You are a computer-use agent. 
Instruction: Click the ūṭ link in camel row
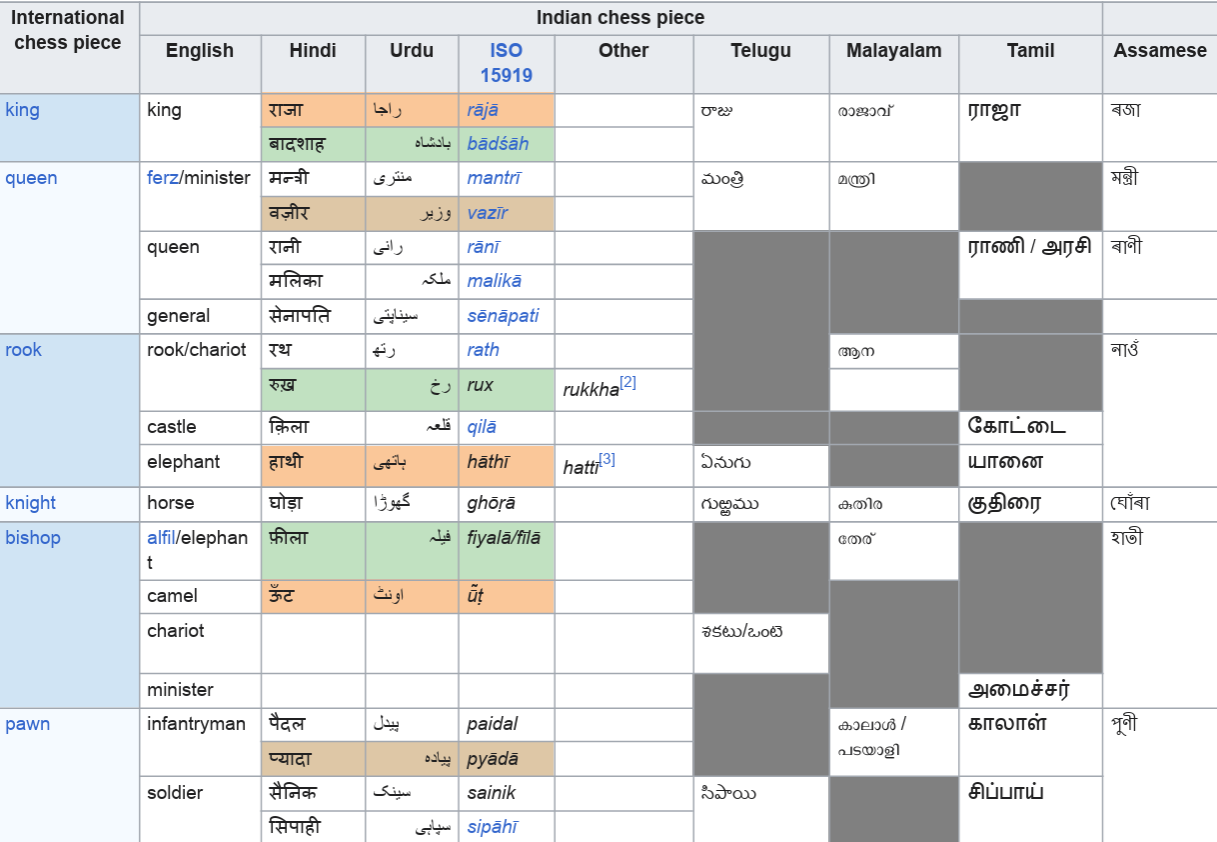point(476,596)
